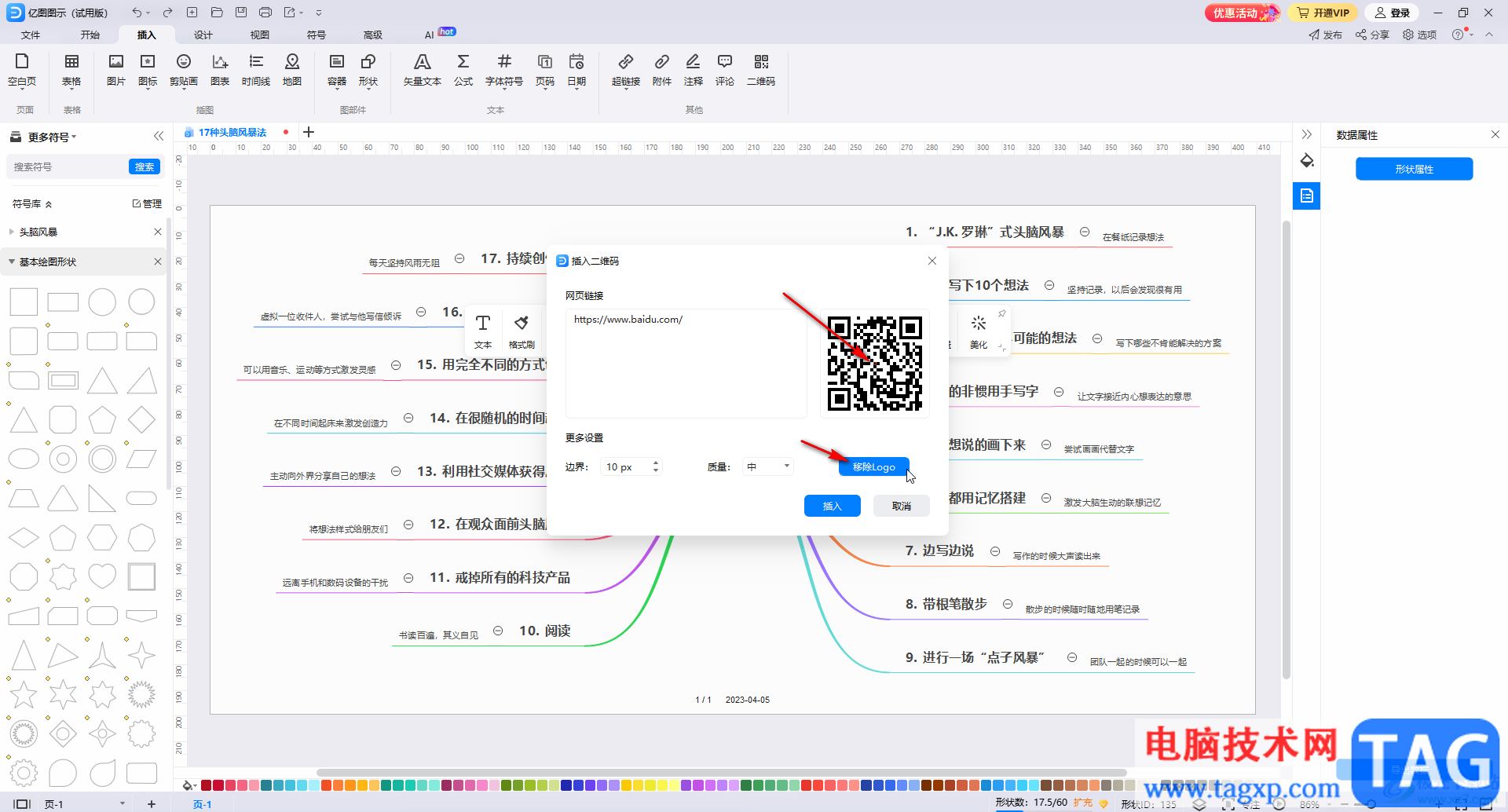Open the 形状 shape insert tool

(368, 70)
